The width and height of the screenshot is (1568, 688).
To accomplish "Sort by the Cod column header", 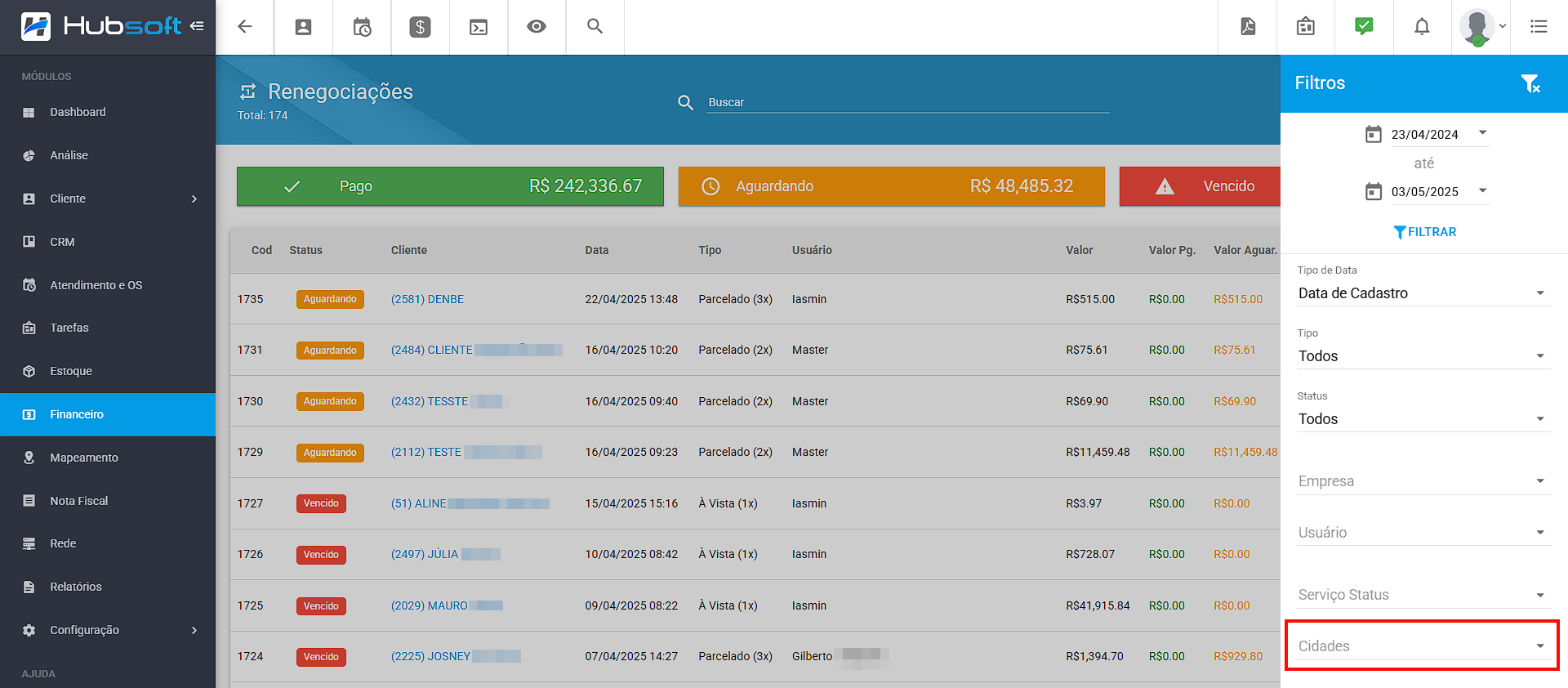I will click(261, 250).
